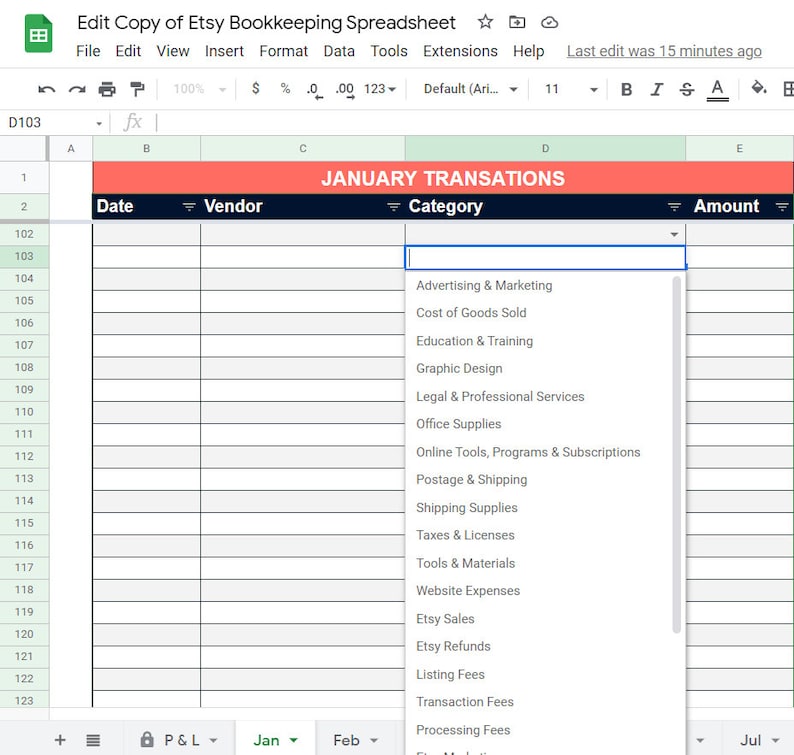Open the Insert menu

coord(224,51)
